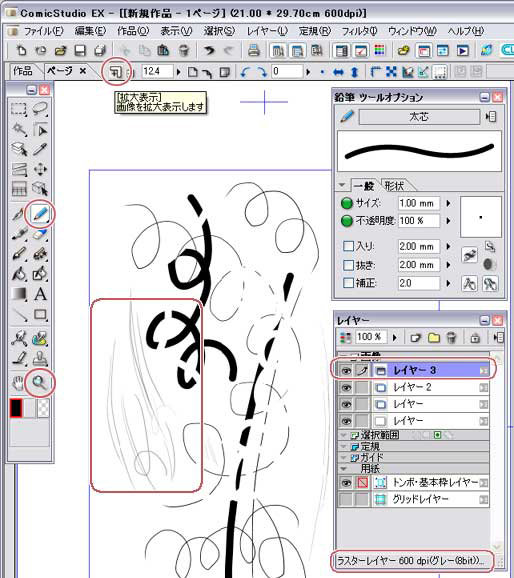Open the 編集(E) menu
This screenshot has height=578, width=514.
coord(90,31)
